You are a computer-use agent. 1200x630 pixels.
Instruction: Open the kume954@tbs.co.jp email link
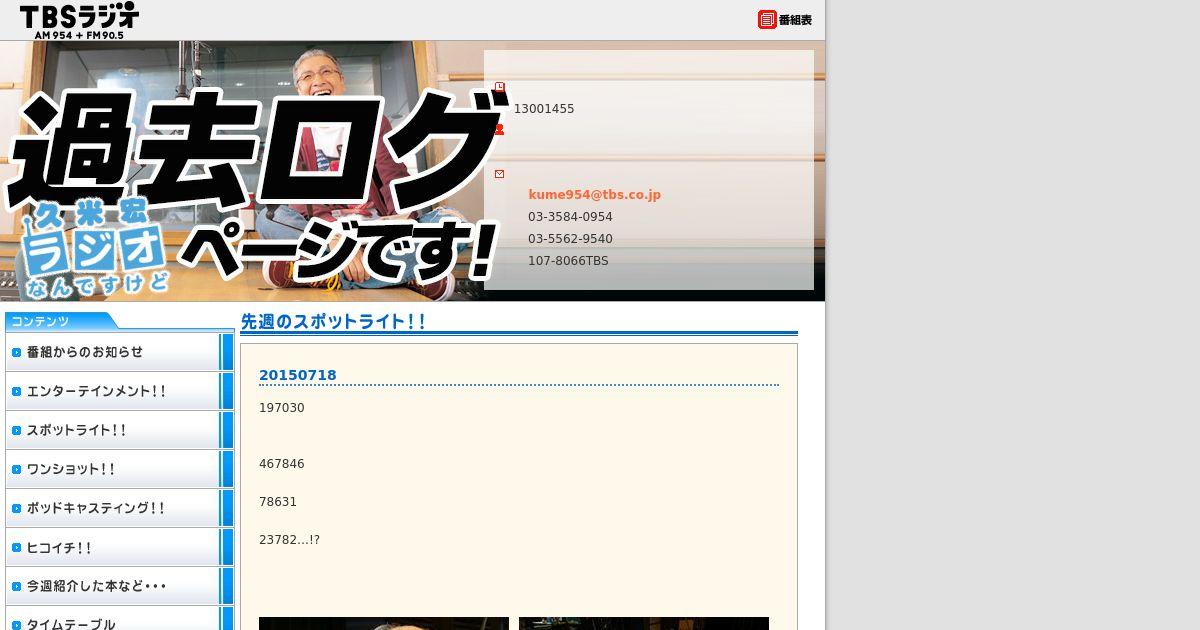click(594, 195)
